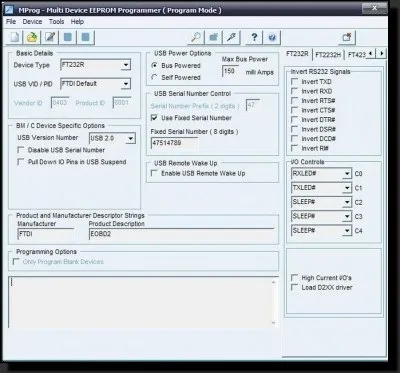Open the Device menu
The image size is (400, 373).
[32, 22]
